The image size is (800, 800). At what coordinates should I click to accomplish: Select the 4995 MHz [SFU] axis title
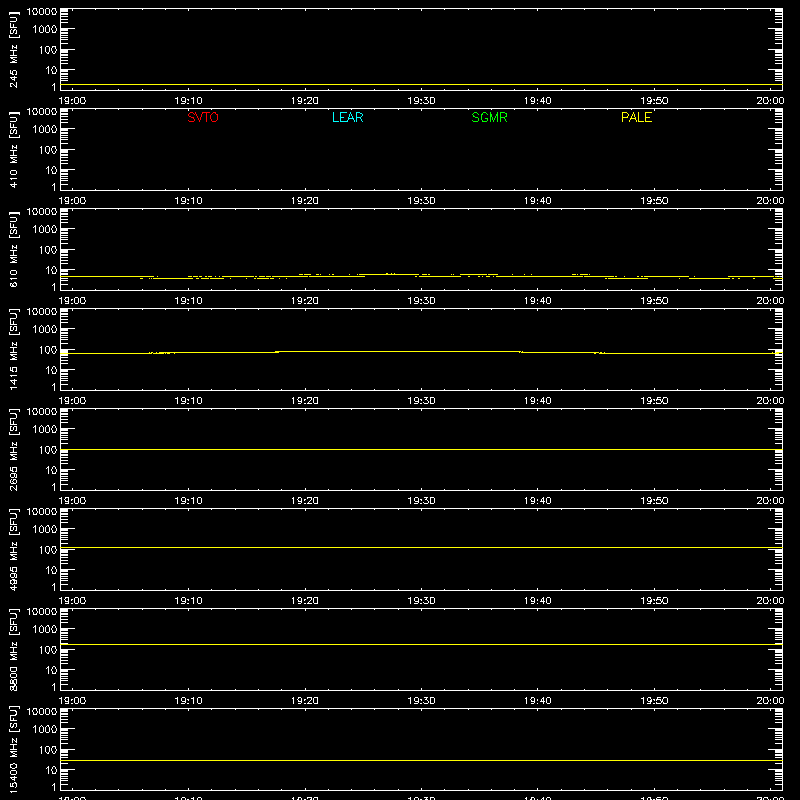click(14, 549)
